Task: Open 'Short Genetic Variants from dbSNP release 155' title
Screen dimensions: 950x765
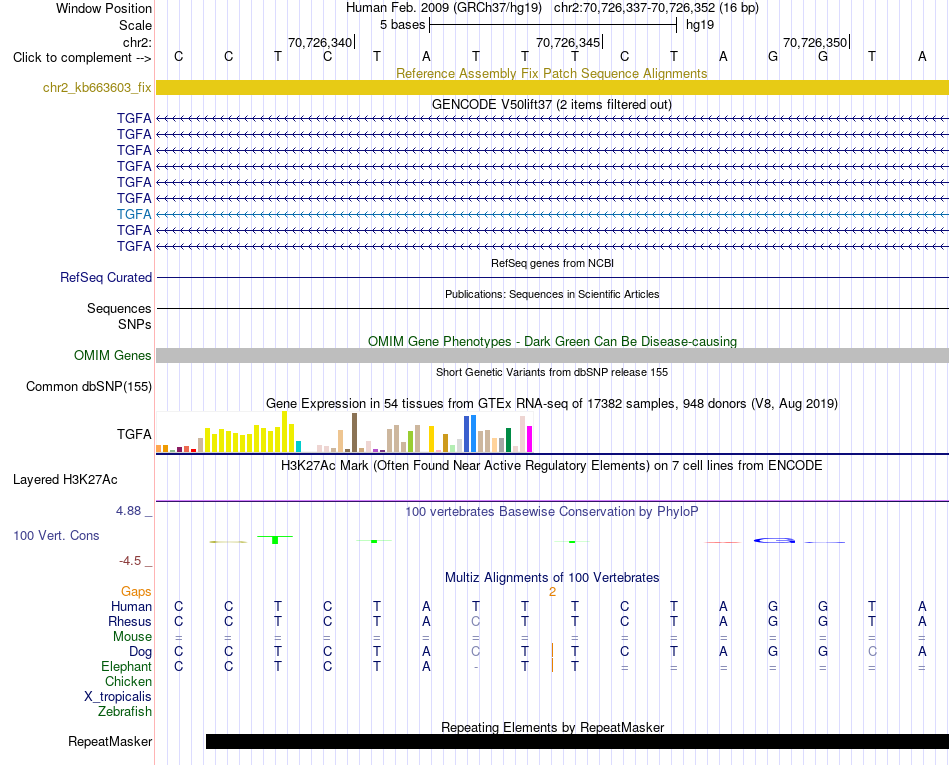Action: point(552,373)
